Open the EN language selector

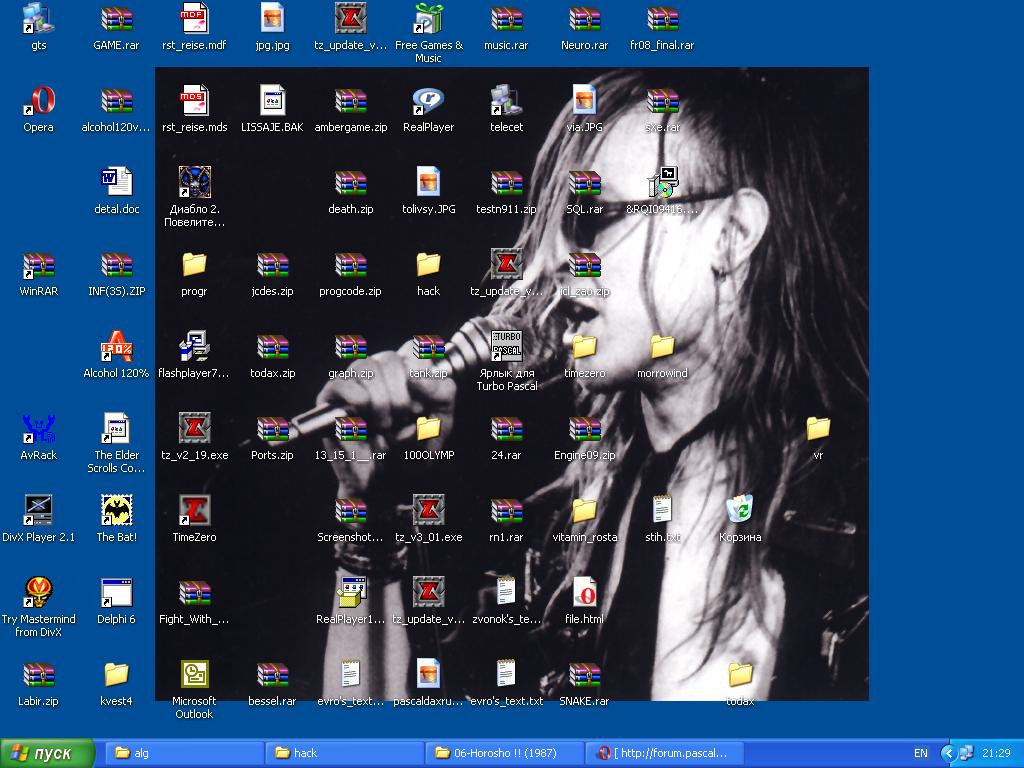920,753
